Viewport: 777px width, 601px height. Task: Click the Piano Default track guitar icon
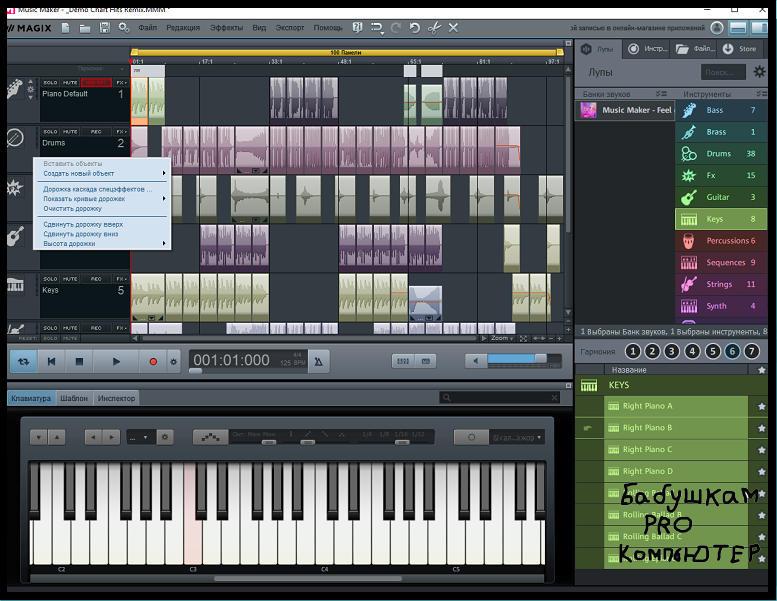(x=15, y=89)
